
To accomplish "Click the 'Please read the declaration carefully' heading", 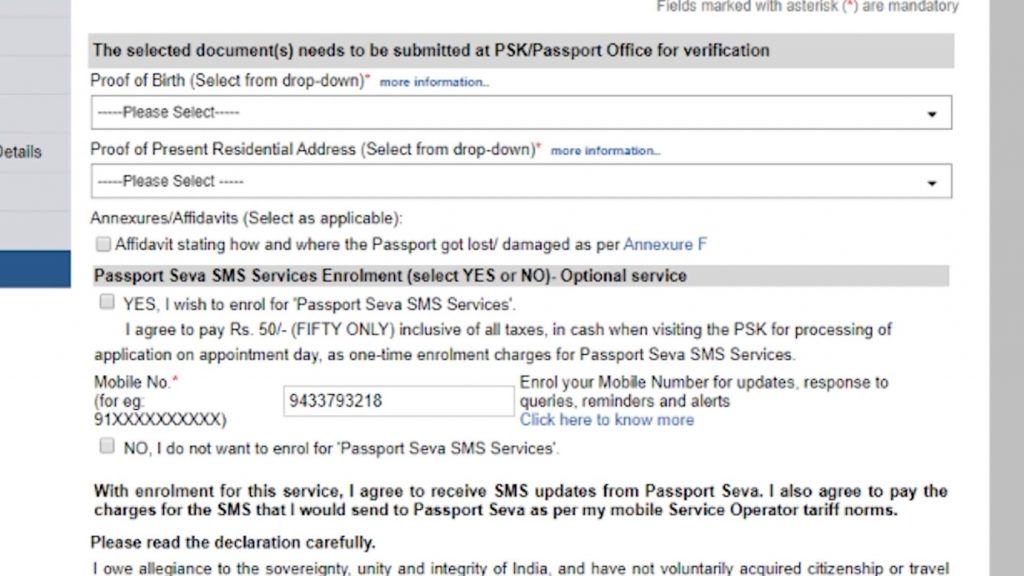I will point(233,543).
